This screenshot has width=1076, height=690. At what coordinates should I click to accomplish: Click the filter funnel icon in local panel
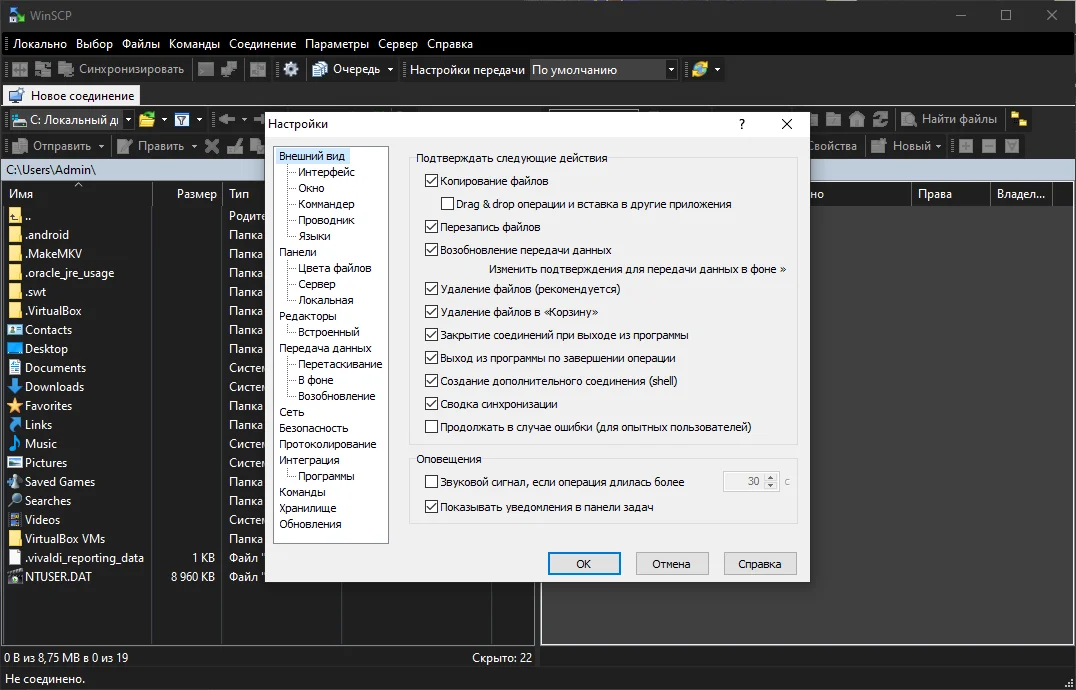pos(182,120)
